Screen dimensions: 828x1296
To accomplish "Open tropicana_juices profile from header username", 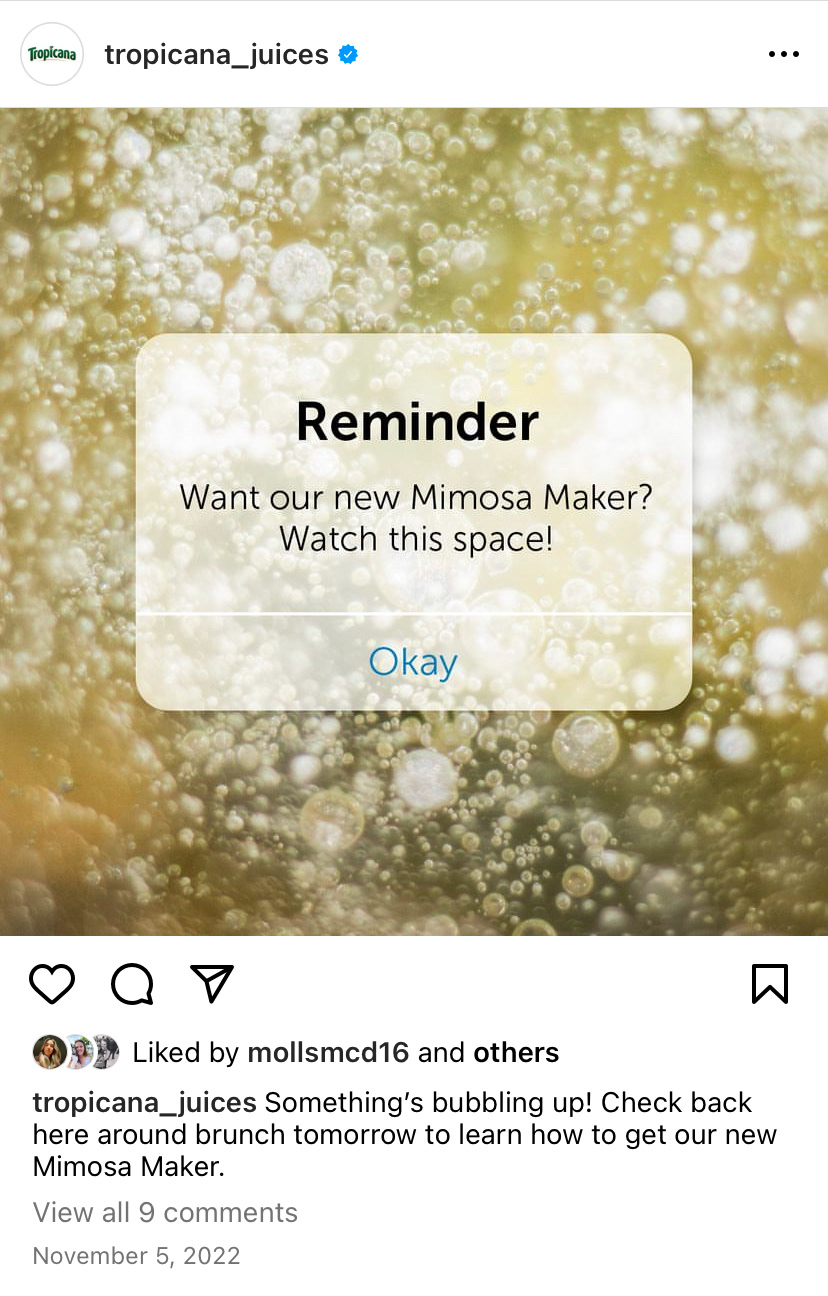I will pos(217,54).
